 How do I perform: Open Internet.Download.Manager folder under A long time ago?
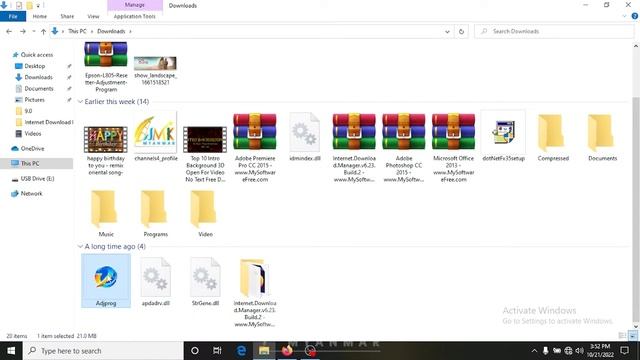255,292
